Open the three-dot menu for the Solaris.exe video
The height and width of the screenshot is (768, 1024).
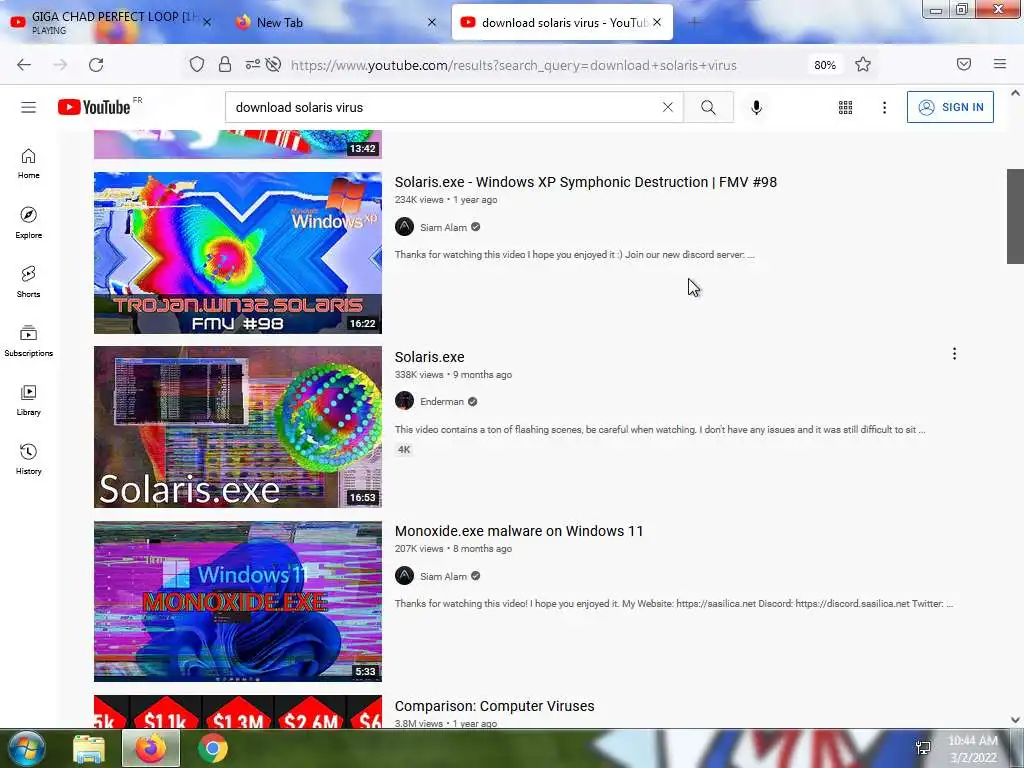pyautogui.click(x=954, y=354)
